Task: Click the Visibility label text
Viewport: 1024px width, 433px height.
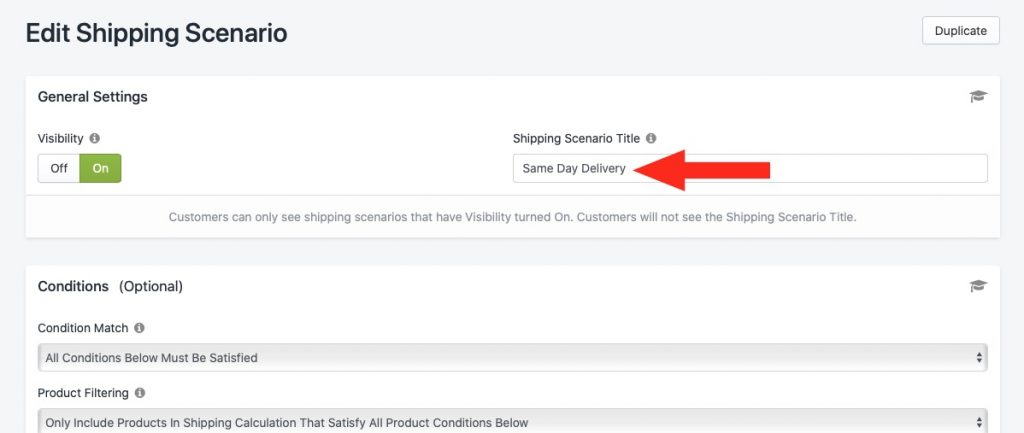Action: click(61, 138)
